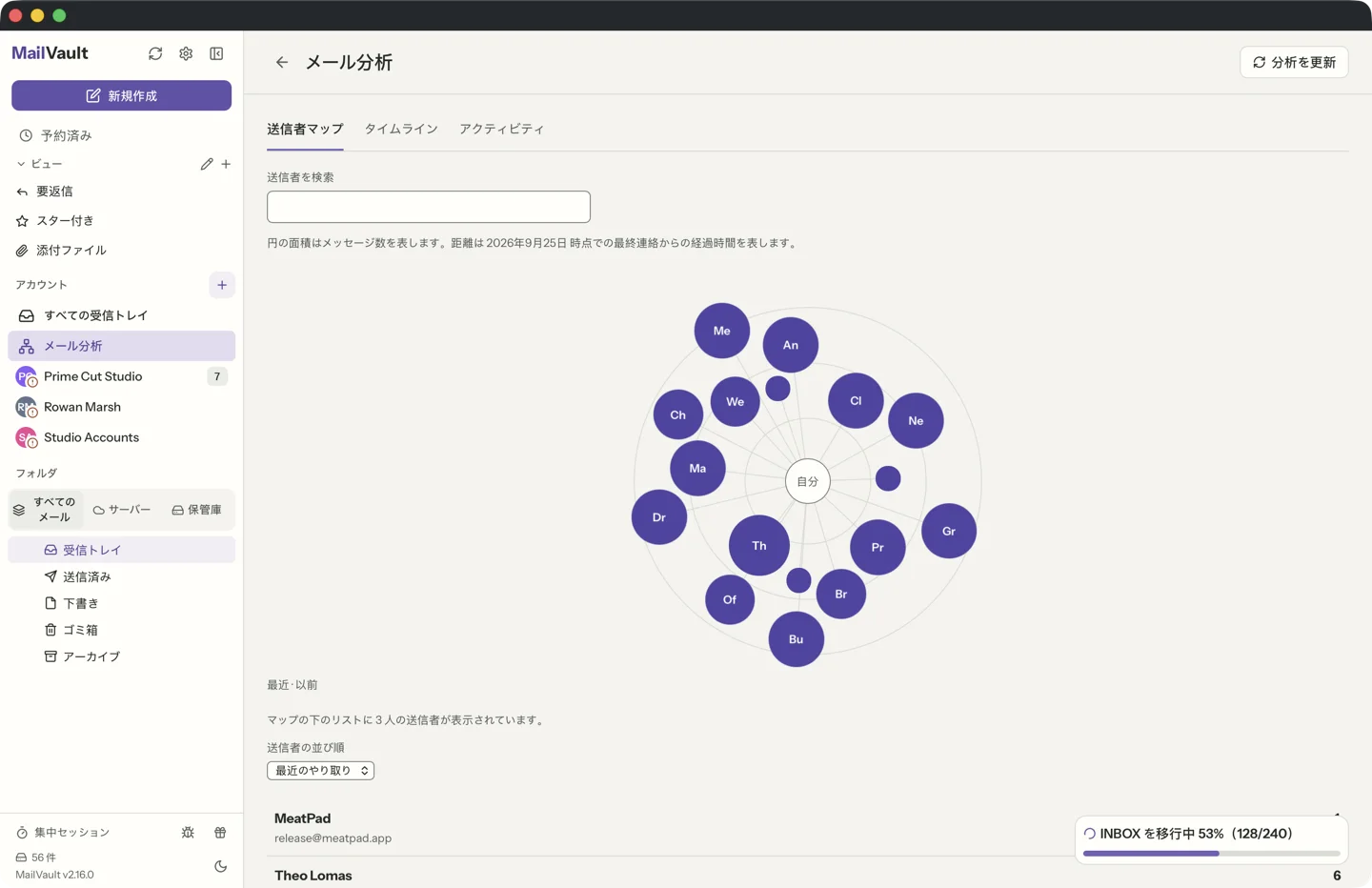Open 送信済み folder
Screen dimensions: 1372x888
point(122,576)
